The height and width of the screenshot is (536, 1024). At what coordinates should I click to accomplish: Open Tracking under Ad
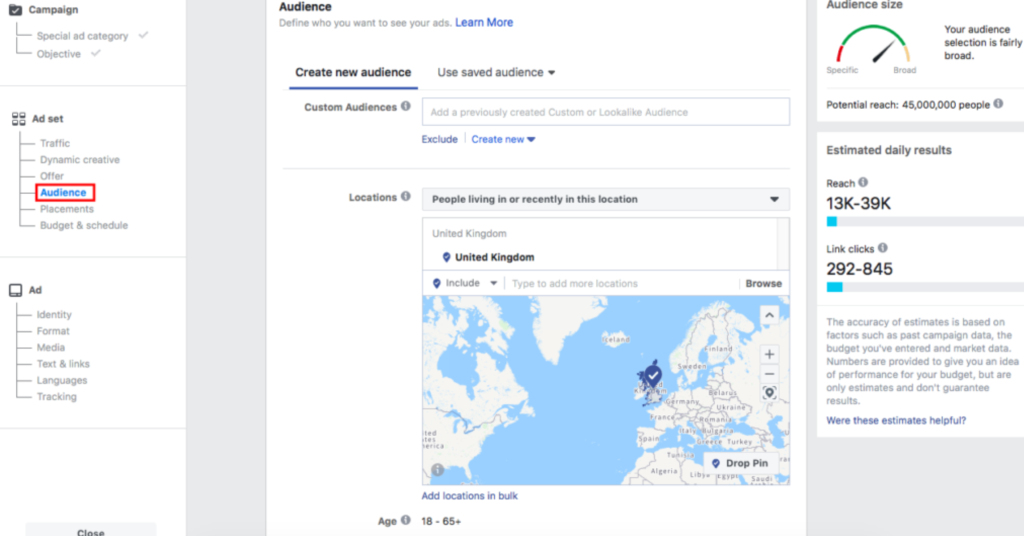(56, 396)
